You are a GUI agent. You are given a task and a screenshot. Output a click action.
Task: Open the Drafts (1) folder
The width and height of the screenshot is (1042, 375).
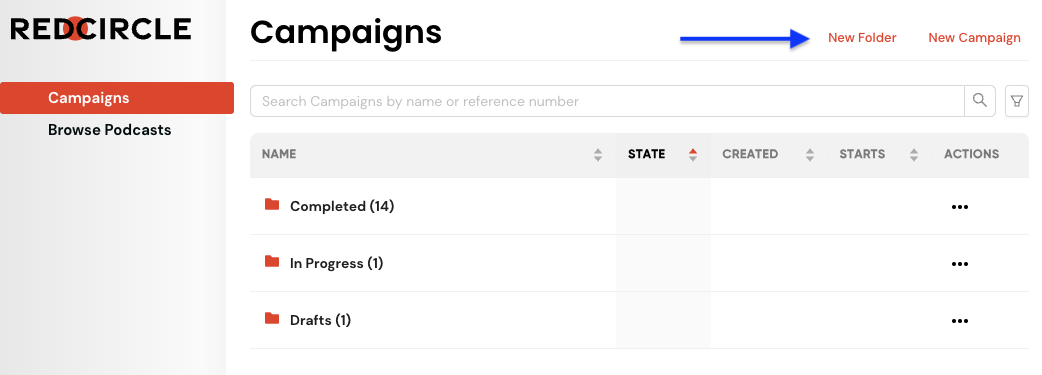click(x=320, y=320)
